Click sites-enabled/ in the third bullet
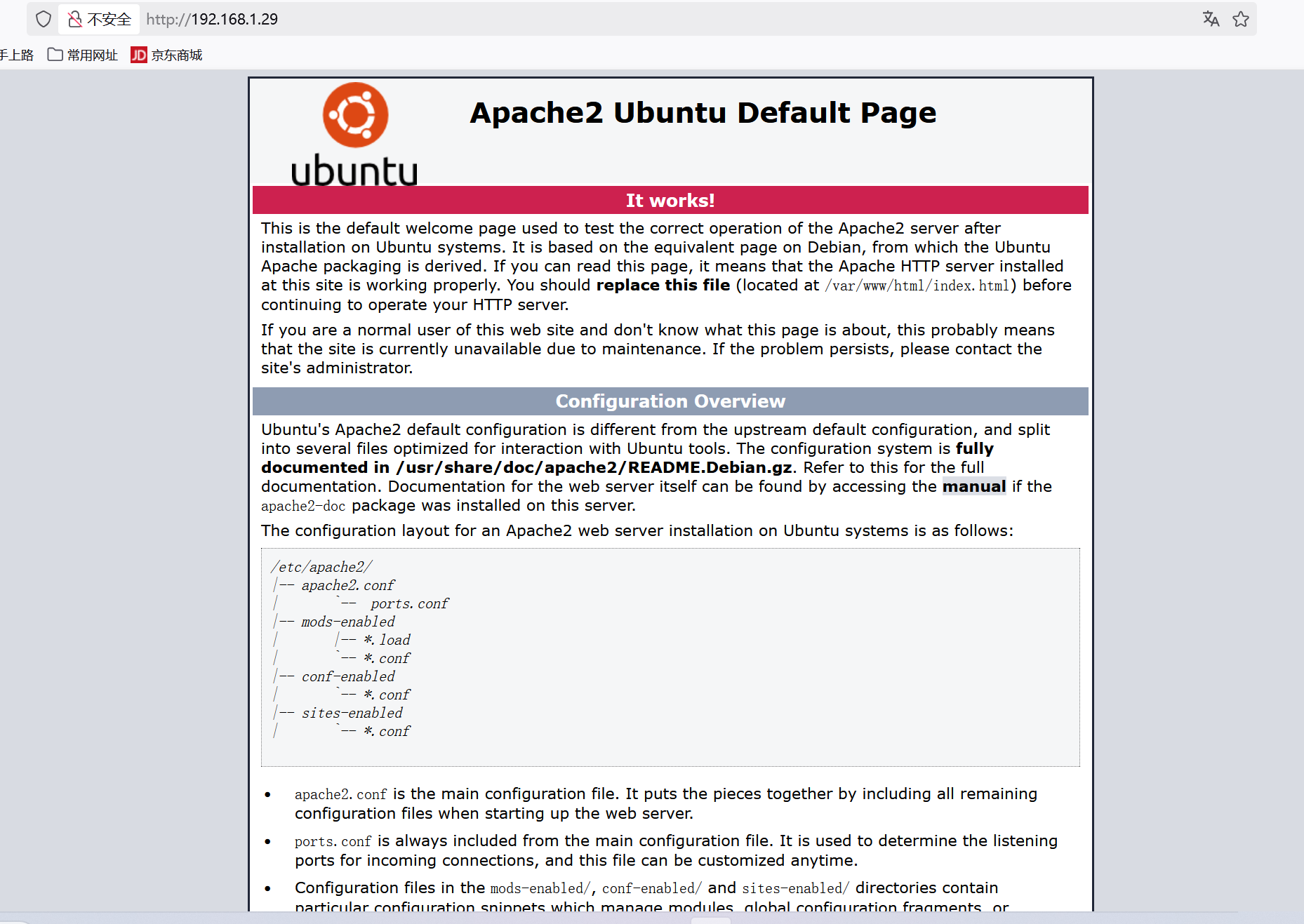Screen dimensions: 1304x924 (796, 888)
